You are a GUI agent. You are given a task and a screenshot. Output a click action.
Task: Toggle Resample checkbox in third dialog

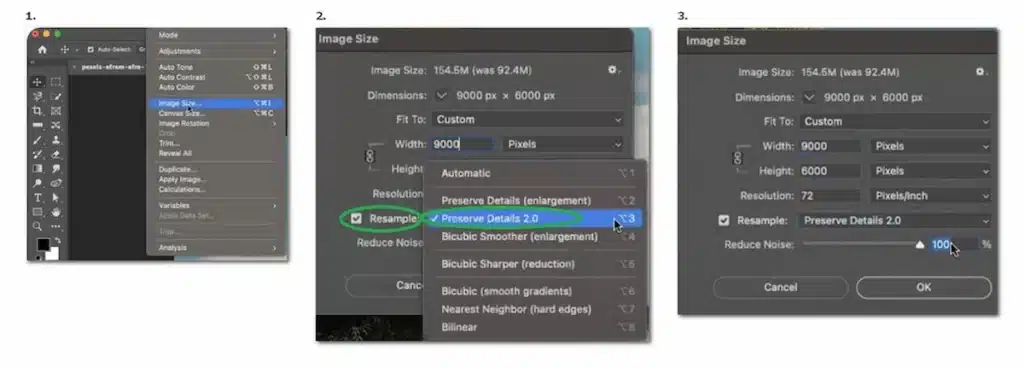(x=724, y=221)
